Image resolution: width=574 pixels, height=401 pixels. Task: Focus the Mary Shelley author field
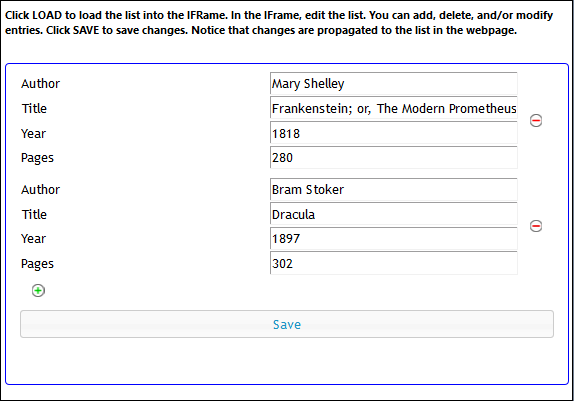click(x=394, y=83)
